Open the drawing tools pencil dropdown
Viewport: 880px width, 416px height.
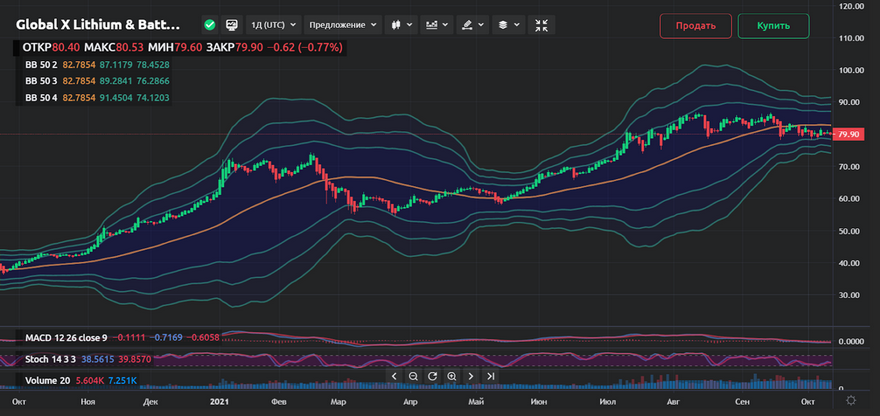click(470, 24)
